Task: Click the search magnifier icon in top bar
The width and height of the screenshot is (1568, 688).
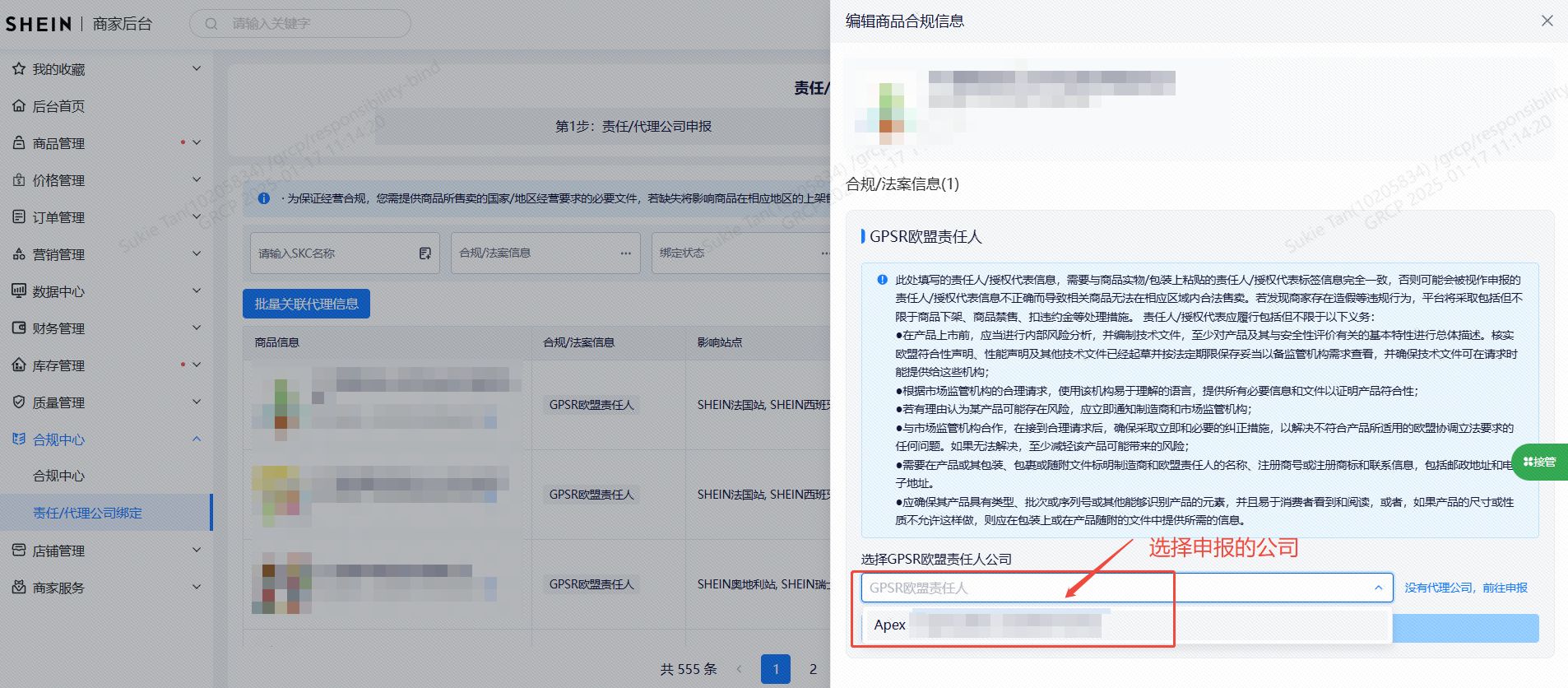Action: 211,24
